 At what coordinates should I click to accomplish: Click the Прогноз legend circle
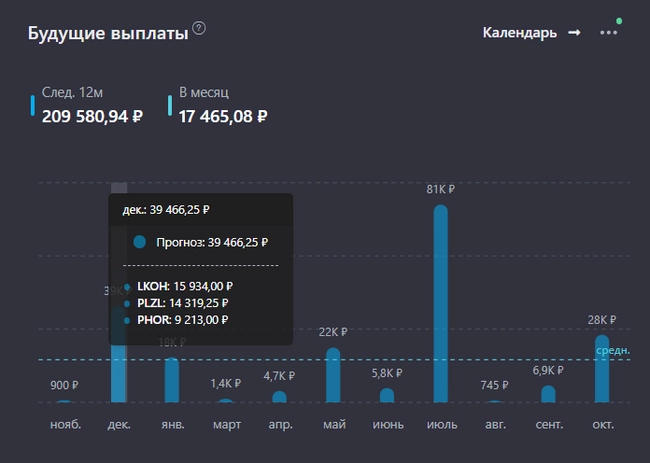[x=140, y=242]
